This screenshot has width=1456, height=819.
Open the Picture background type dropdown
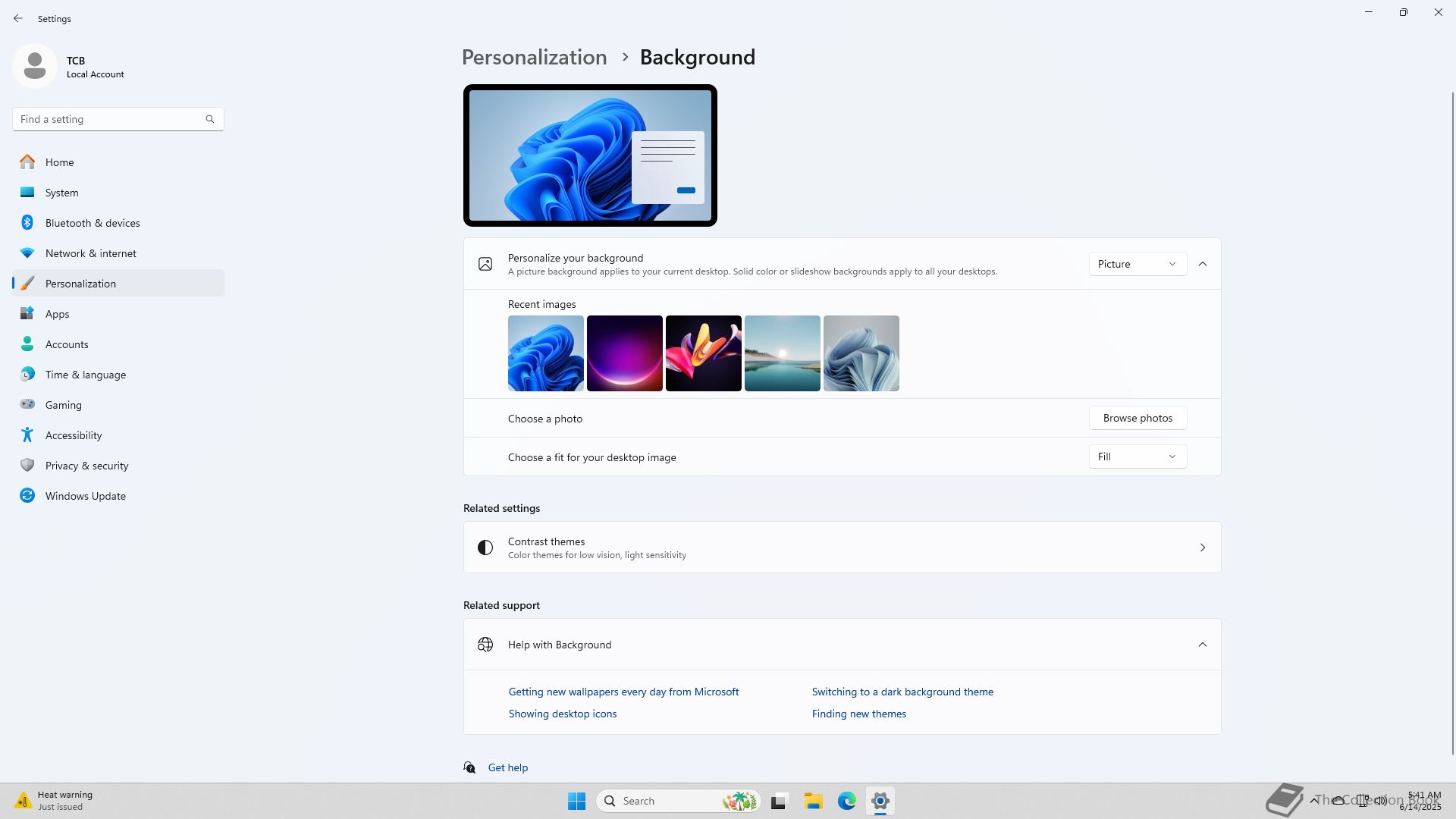click(1137, 264)
